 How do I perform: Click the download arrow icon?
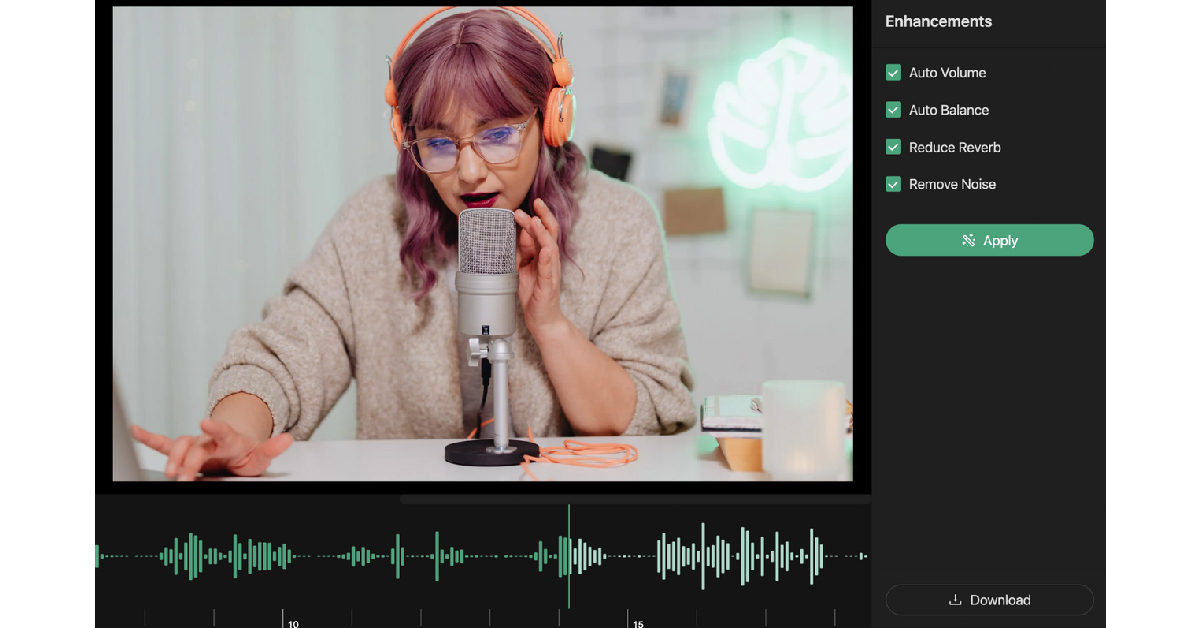point(955,600)
